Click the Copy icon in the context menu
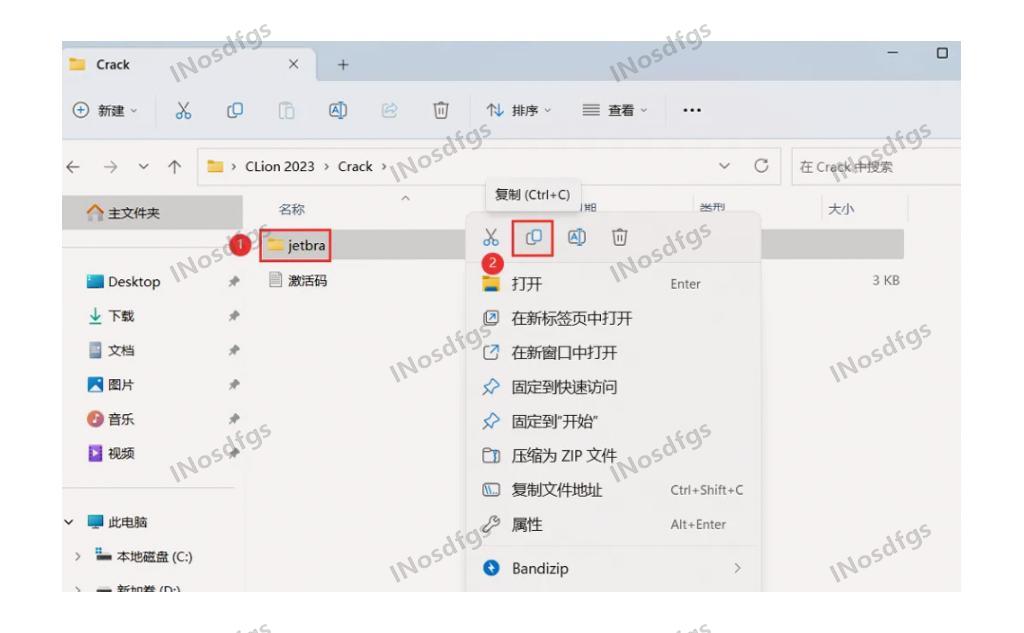The image size is (1024, 633). [533, 237]
